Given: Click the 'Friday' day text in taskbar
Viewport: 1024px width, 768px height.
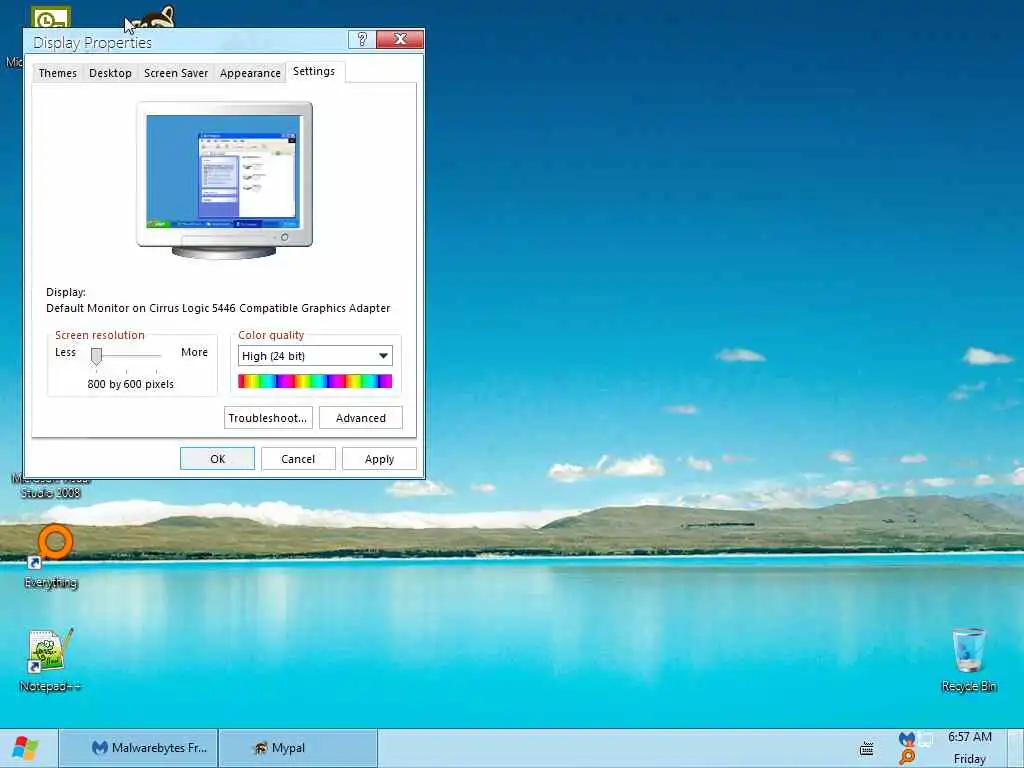Looking at the screenshot, I should (x=970, y=759).
